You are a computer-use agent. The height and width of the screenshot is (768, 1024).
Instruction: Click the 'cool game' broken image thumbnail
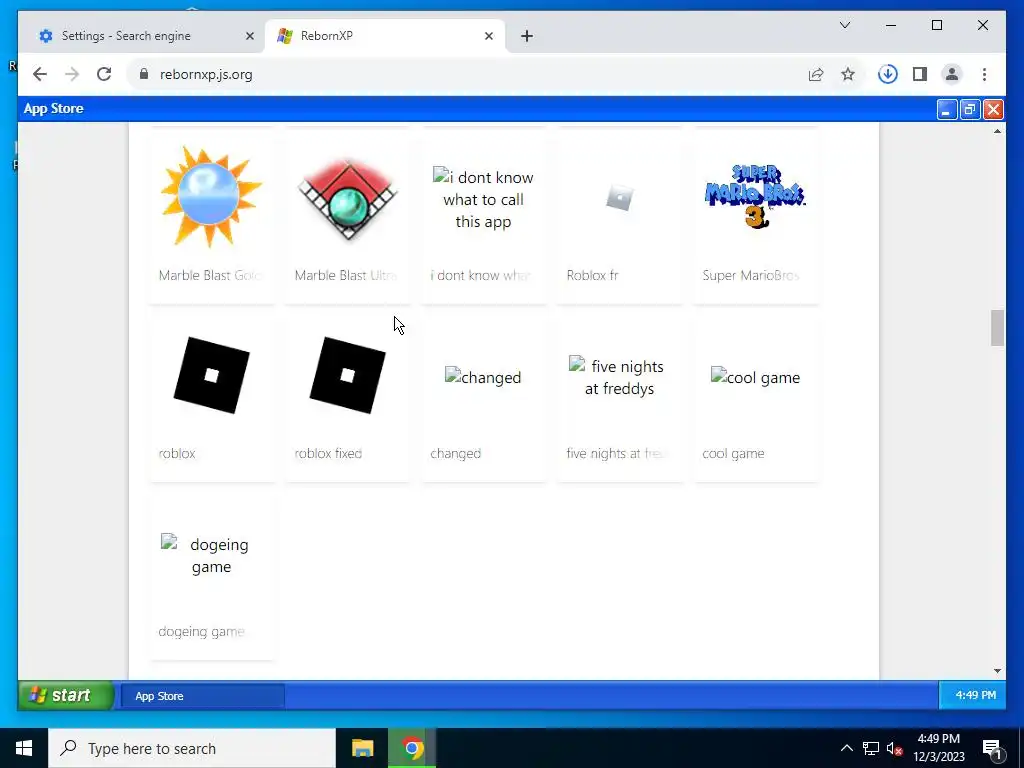[755, 377]
